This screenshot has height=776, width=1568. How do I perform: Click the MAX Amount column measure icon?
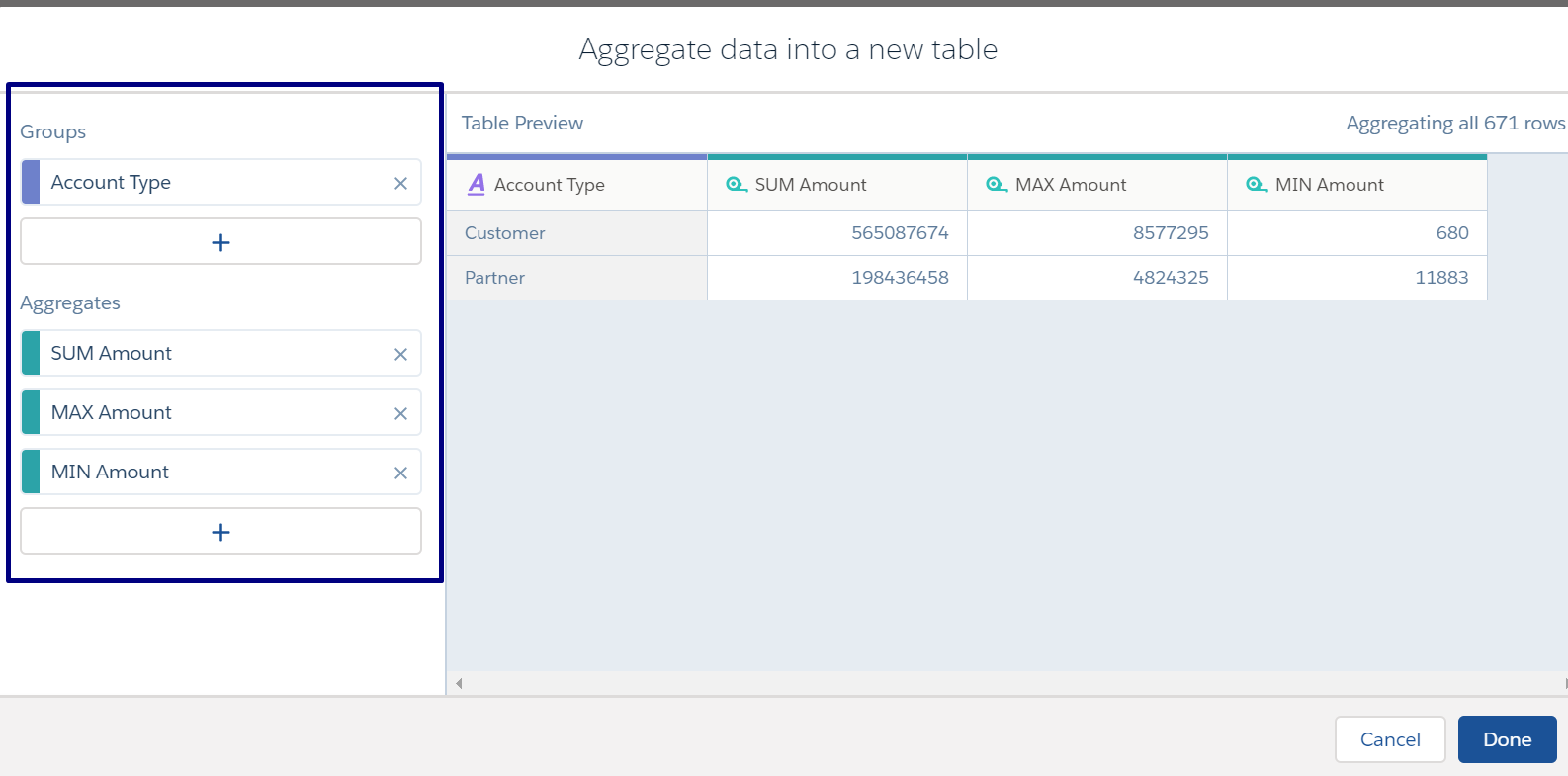997,185
